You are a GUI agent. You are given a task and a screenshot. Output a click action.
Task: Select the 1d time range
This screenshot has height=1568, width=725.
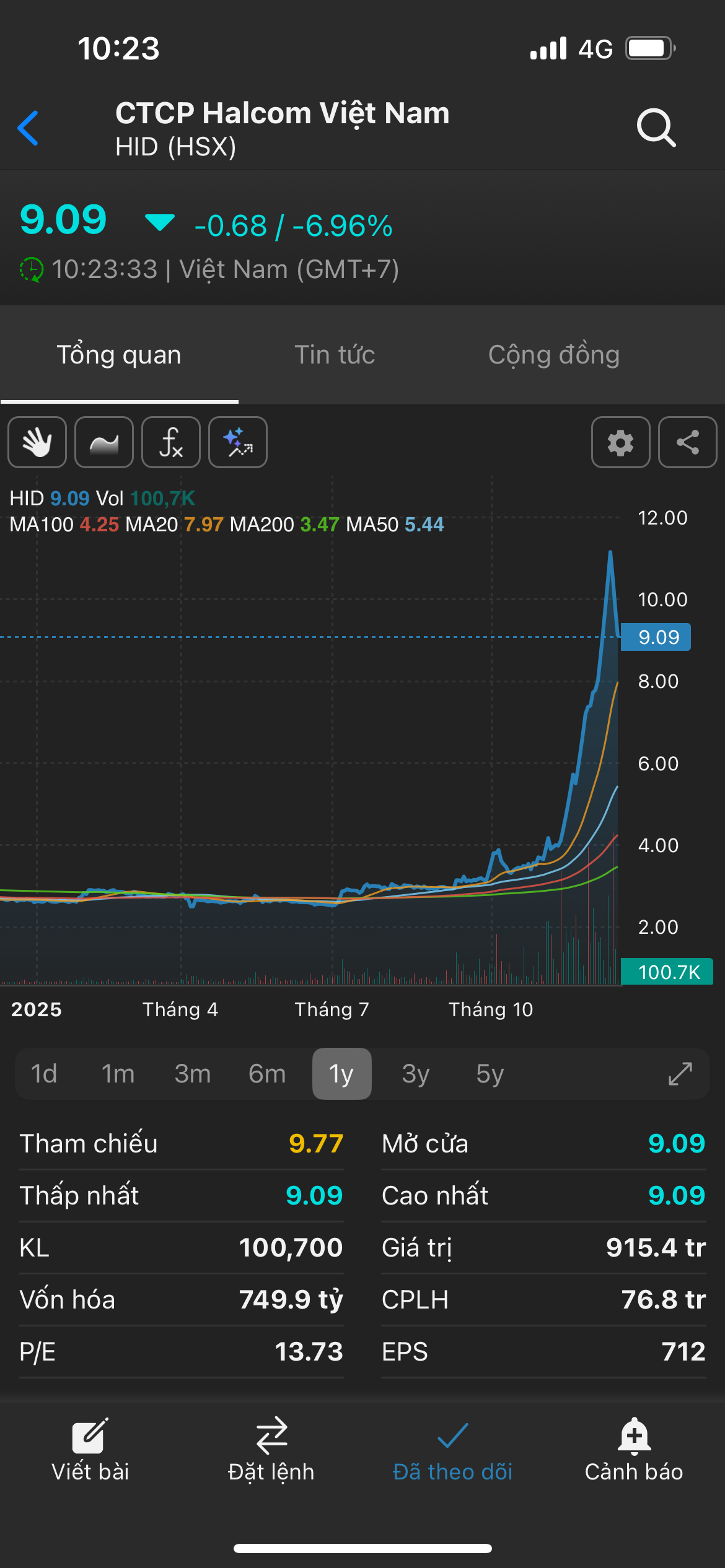click(x=44, y=1074)
